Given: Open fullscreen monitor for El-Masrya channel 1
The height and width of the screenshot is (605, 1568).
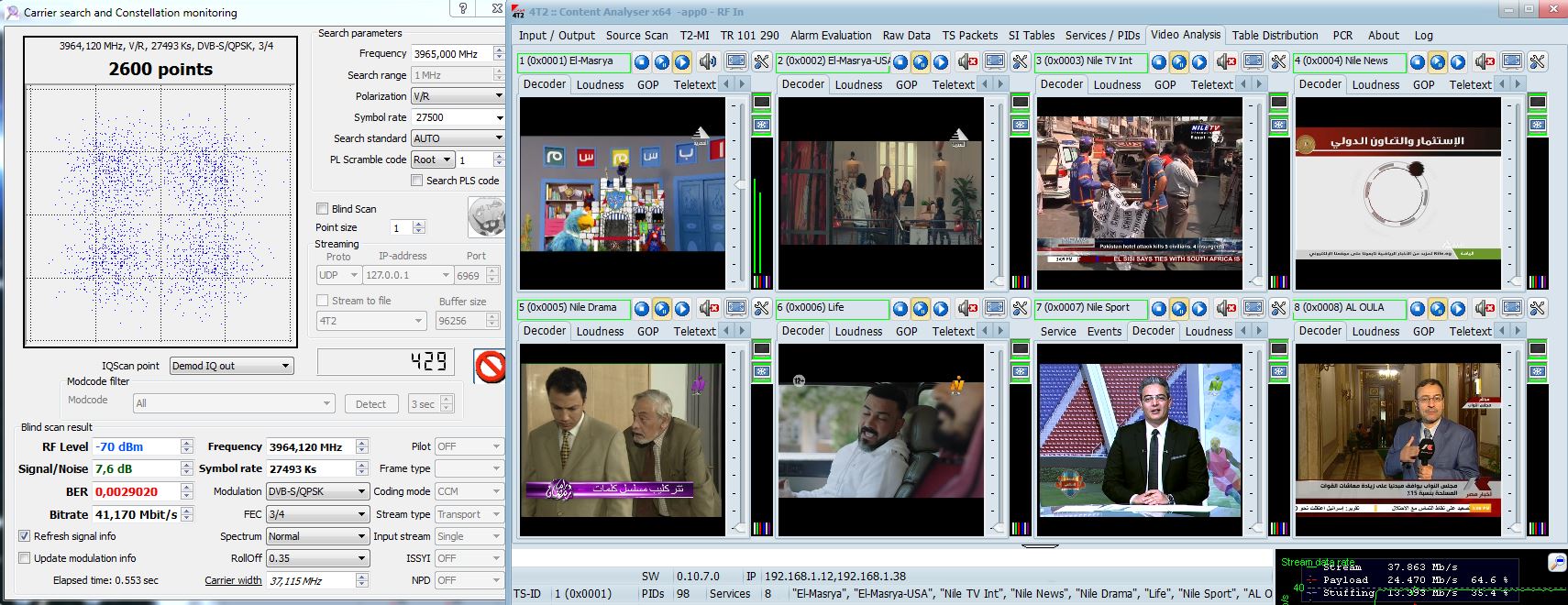Looking at the screenshot, I should (736, 62).
